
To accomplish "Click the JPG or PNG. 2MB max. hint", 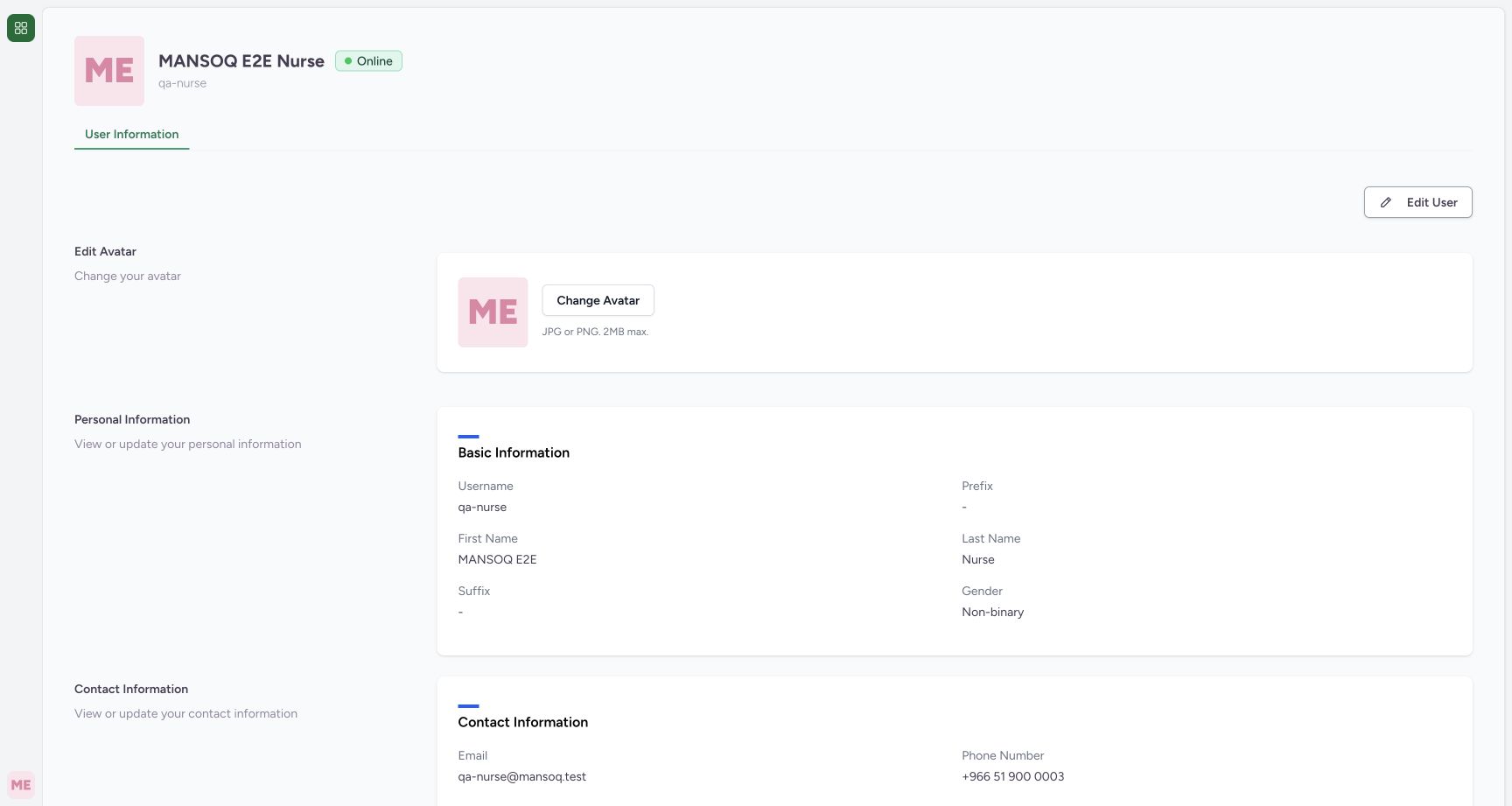I will pyautogui.click(x=595, y=332).
